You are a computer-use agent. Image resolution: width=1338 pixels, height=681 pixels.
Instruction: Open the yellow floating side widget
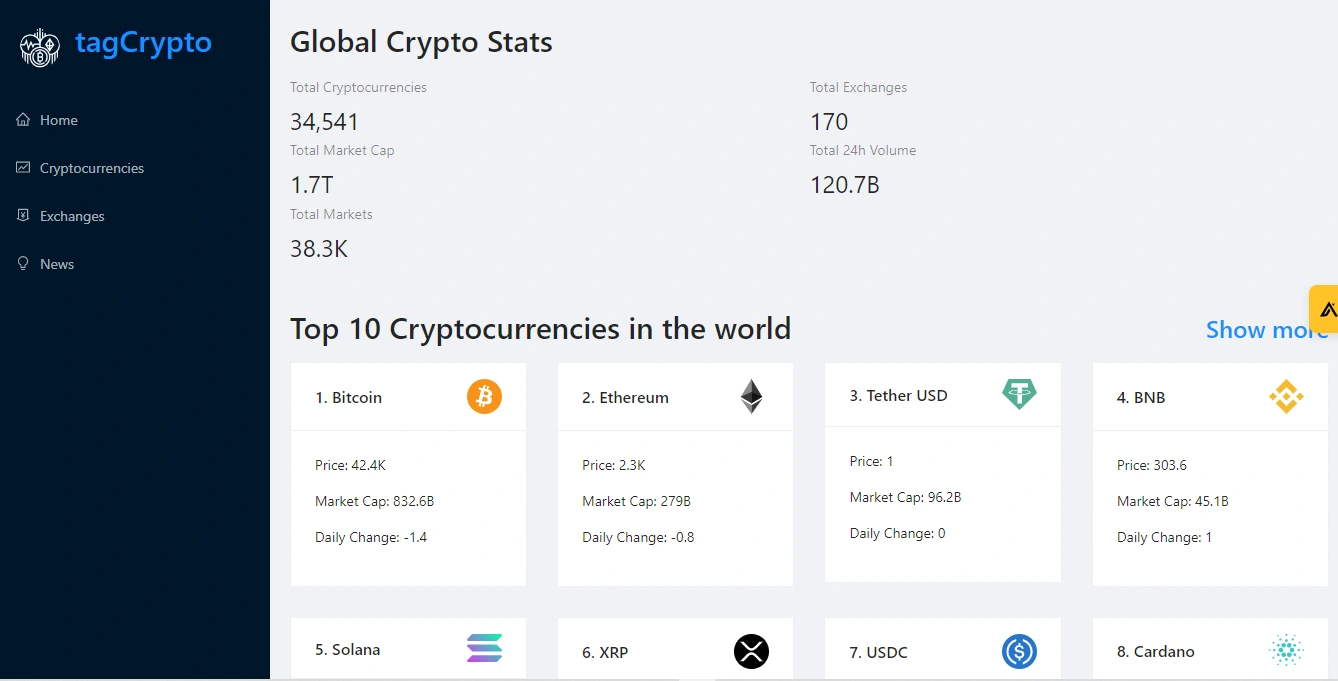coord(1325,309)
